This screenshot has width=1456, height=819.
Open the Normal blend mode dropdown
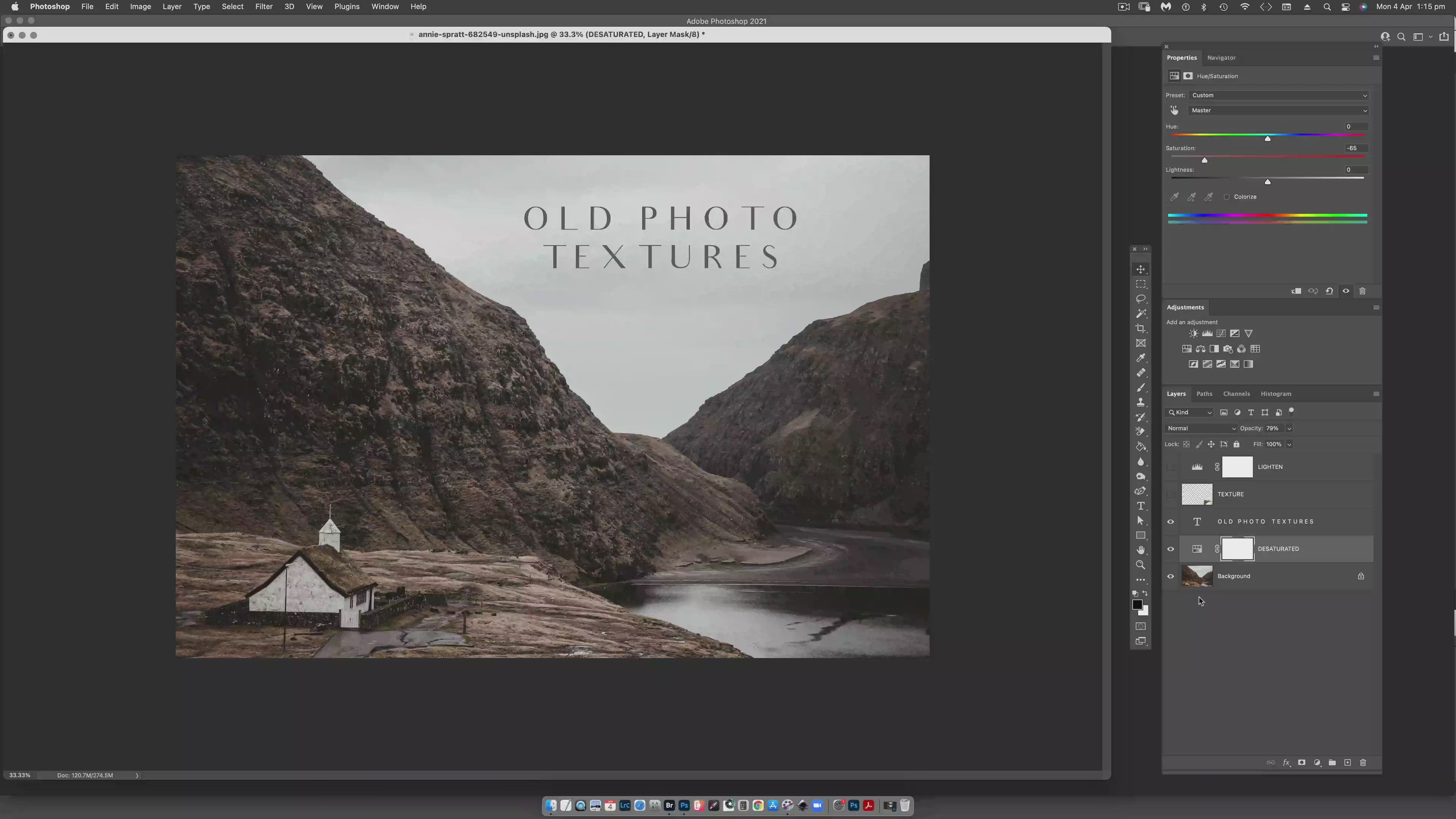coord(1200,428)
